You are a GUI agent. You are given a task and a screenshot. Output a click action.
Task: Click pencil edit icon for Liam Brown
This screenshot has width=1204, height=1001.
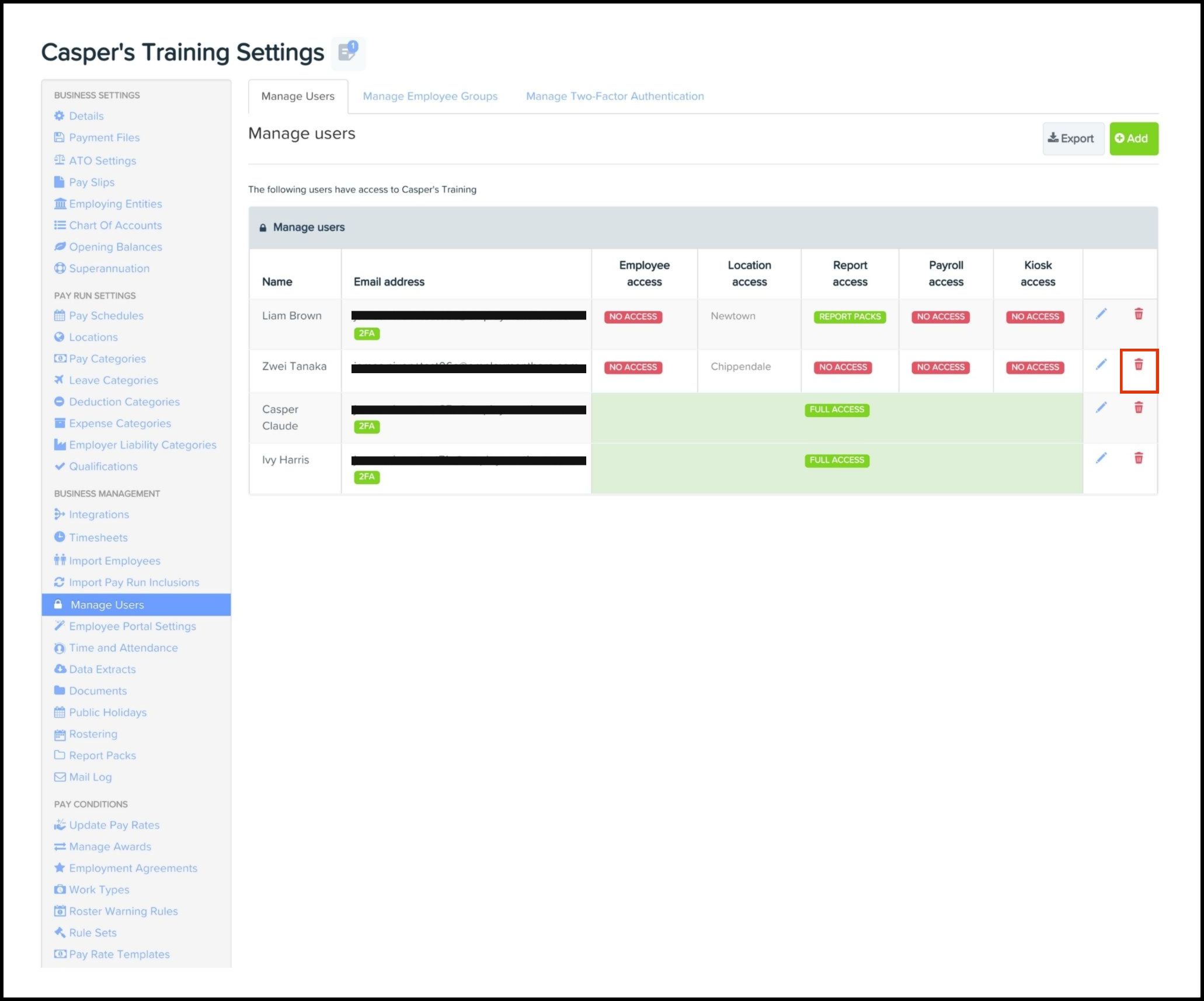[1101, 314]
